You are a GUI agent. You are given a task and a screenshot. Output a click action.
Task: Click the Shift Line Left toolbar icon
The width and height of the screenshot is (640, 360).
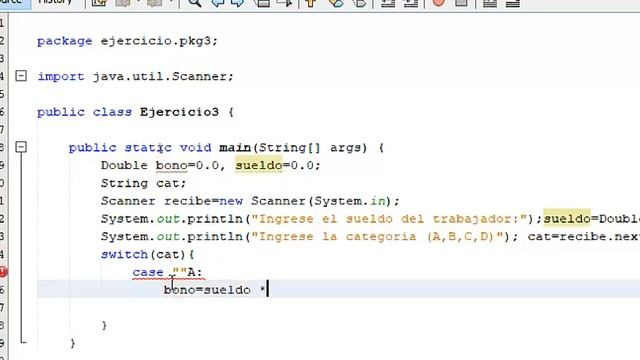click(388, 3)
